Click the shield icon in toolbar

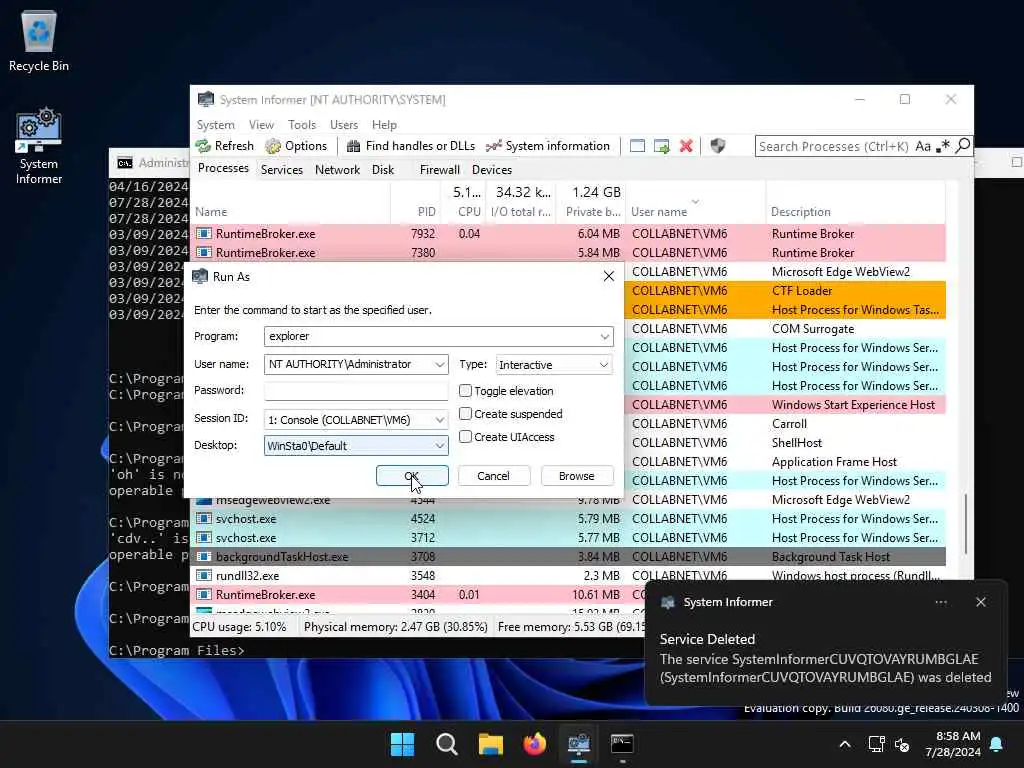tap(718, 146)
